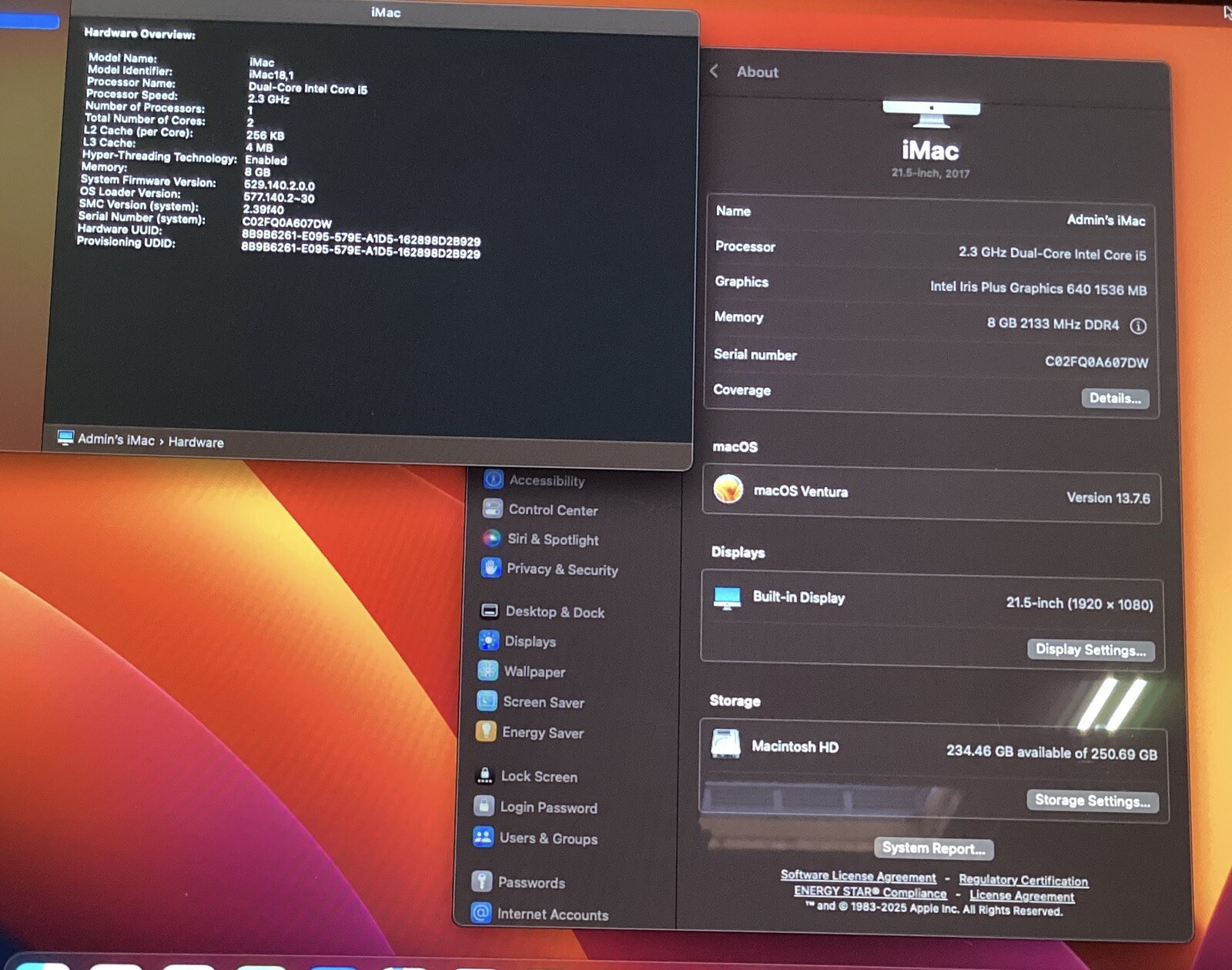Click 21.5-inch (1920 × 1080) display value
Image resolution: width=1232 pixels, height=970 pixels.
click(1080, 604)
